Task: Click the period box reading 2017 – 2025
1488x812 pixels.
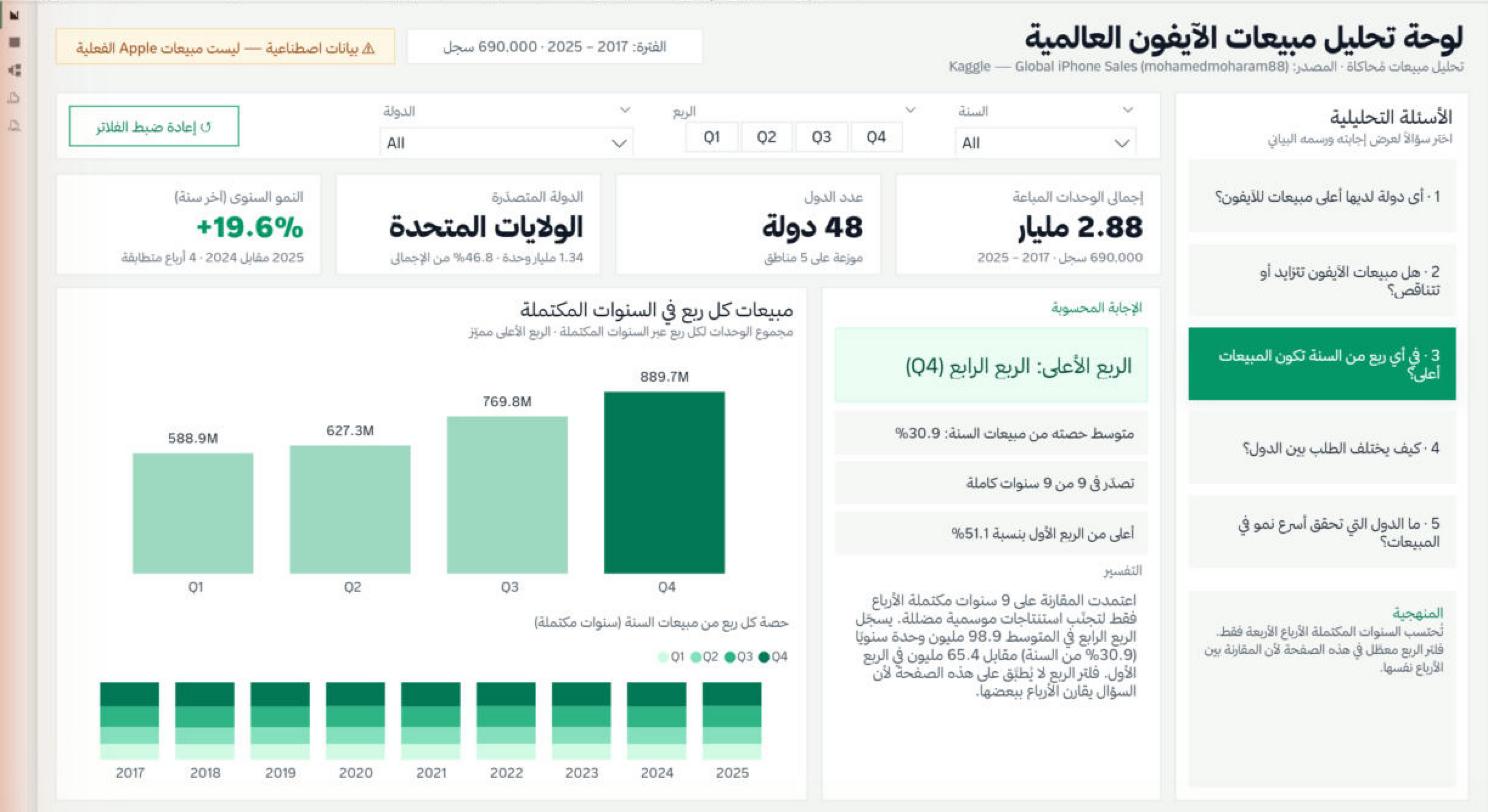Action: pos(555,47)
